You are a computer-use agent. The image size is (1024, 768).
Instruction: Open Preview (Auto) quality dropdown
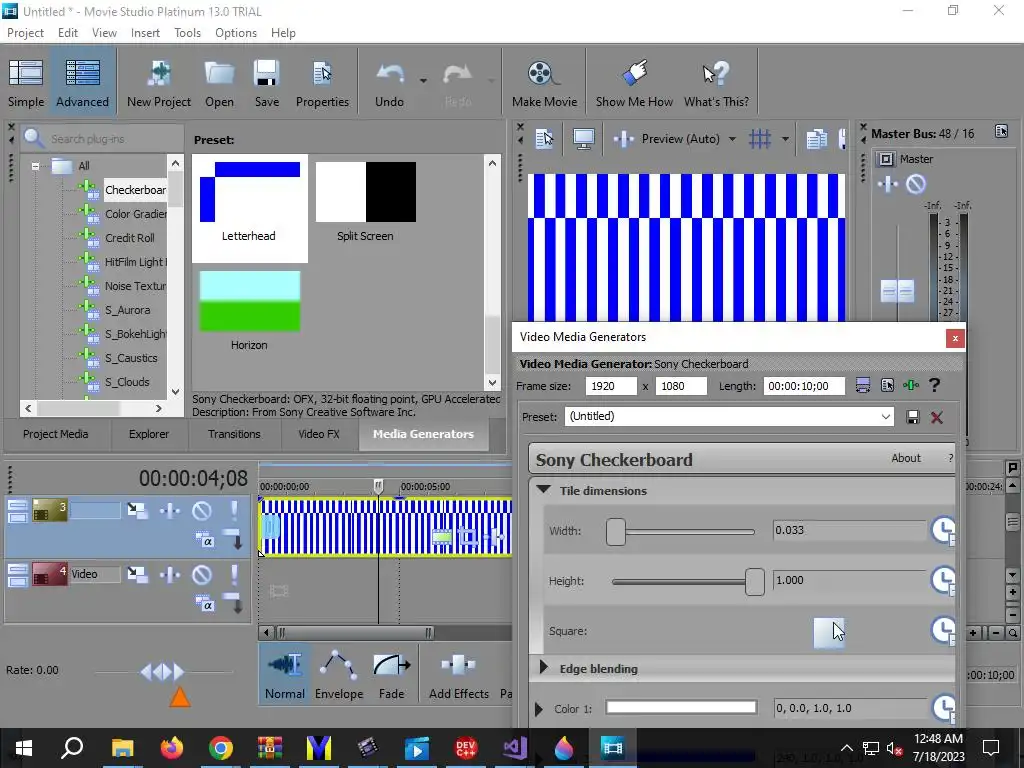(732, 138)
